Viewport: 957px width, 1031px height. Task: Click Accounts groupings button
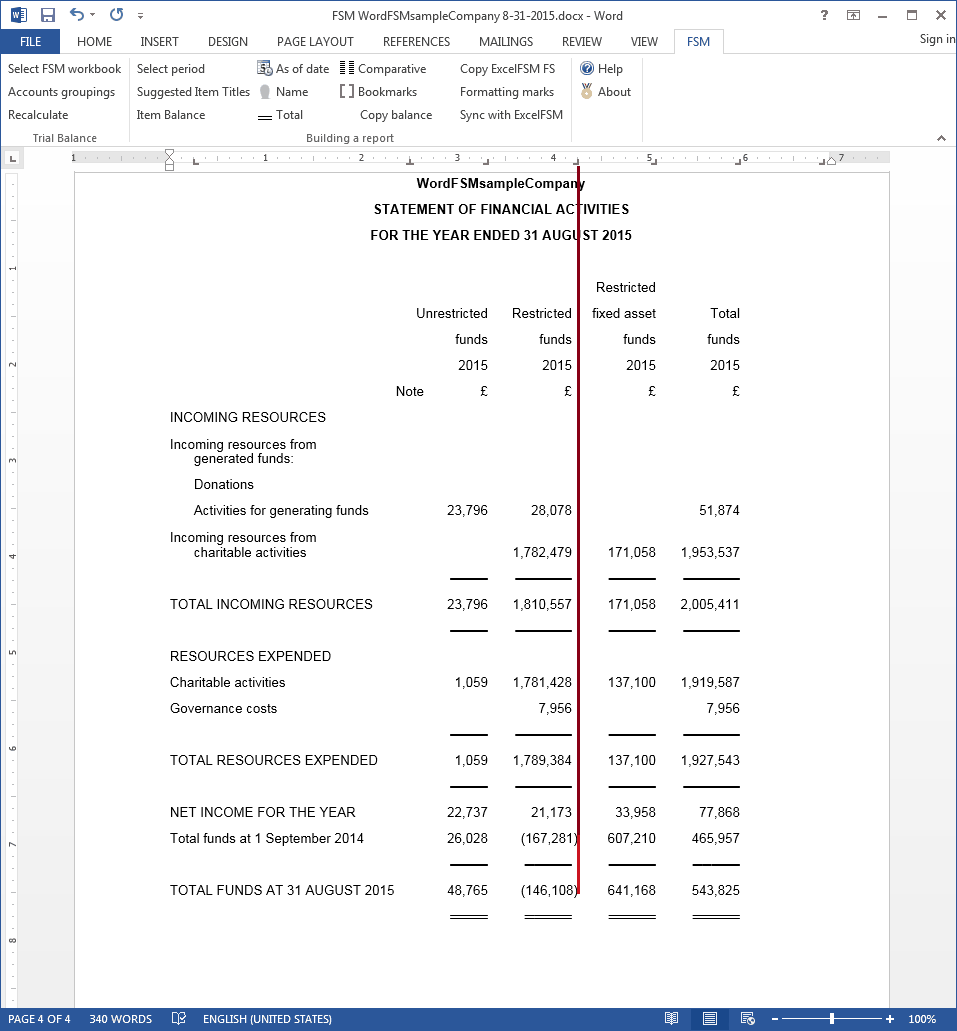[61, 91]
